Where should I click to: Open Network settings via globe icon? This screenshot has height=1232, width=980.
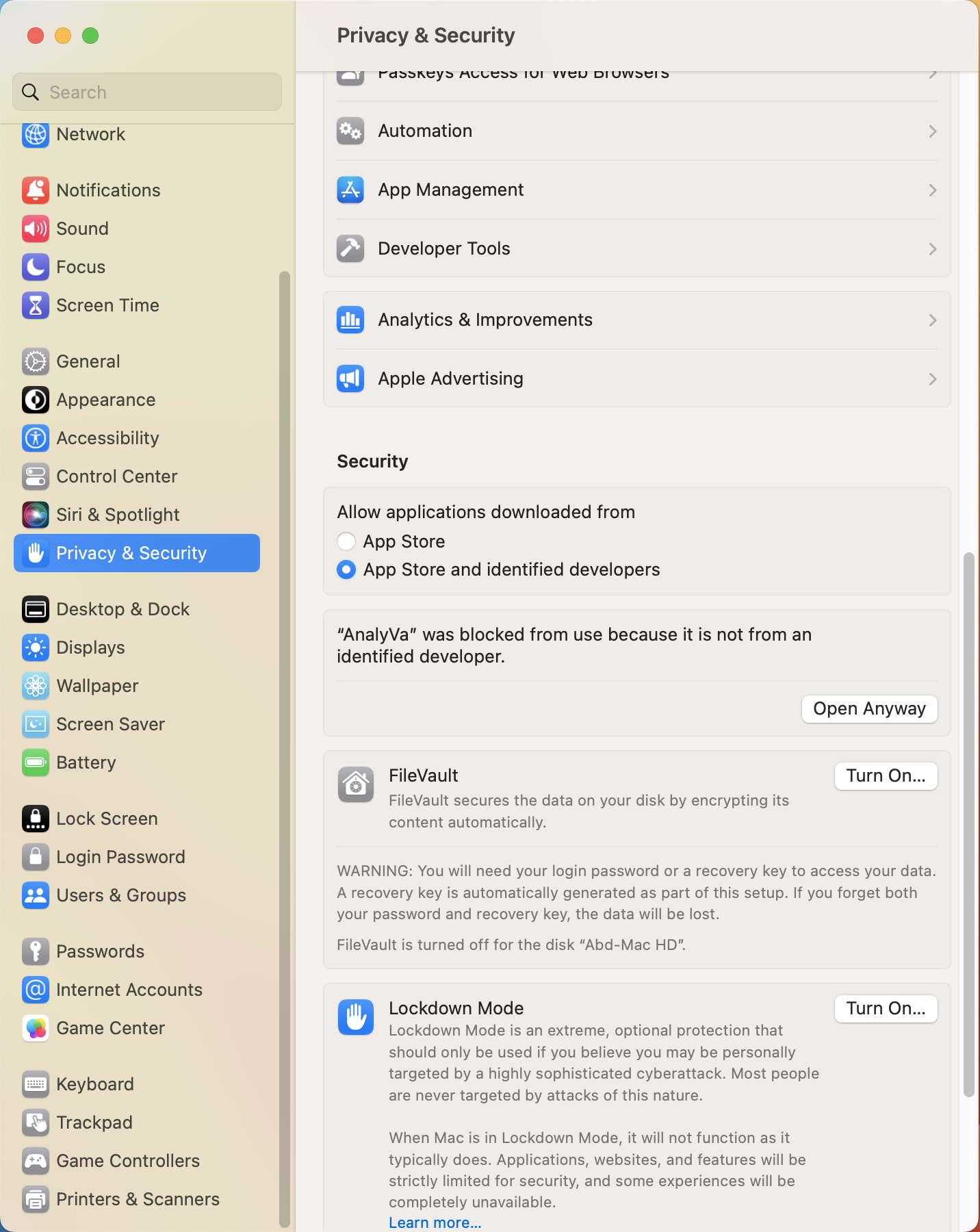pos(36,134)
